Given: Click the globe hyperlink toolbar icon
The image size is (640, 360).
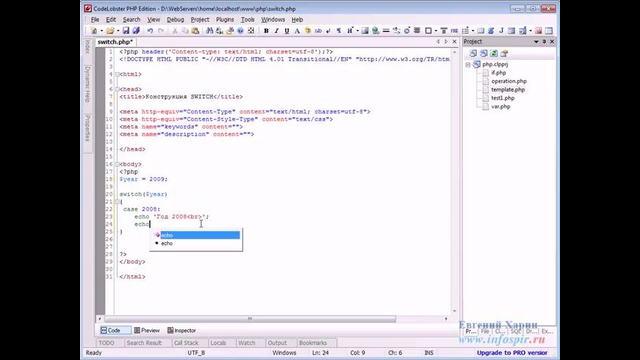Looking at the screenshot, I should coord(376,31).
